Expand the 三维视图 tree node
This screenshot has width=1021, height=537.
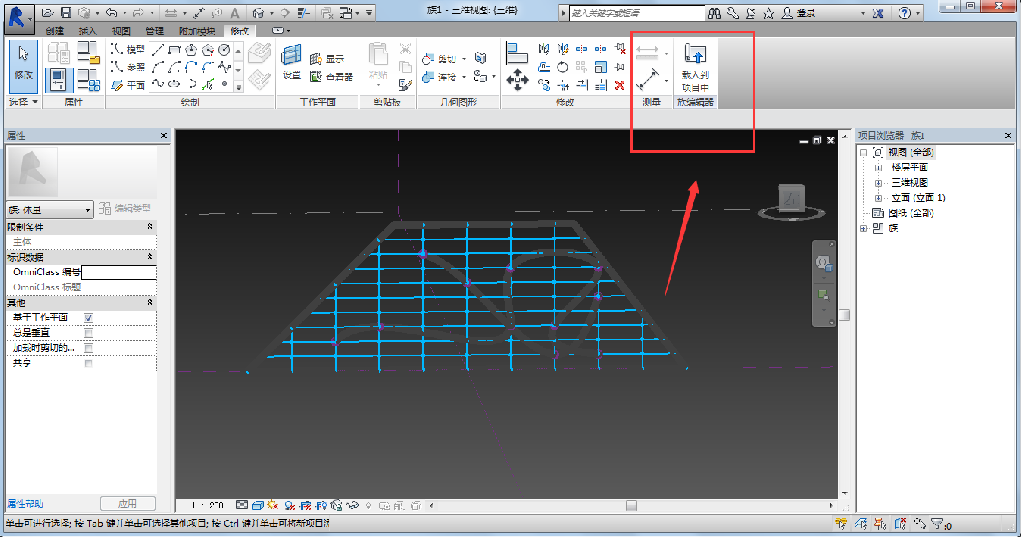(x=878, y=183)
